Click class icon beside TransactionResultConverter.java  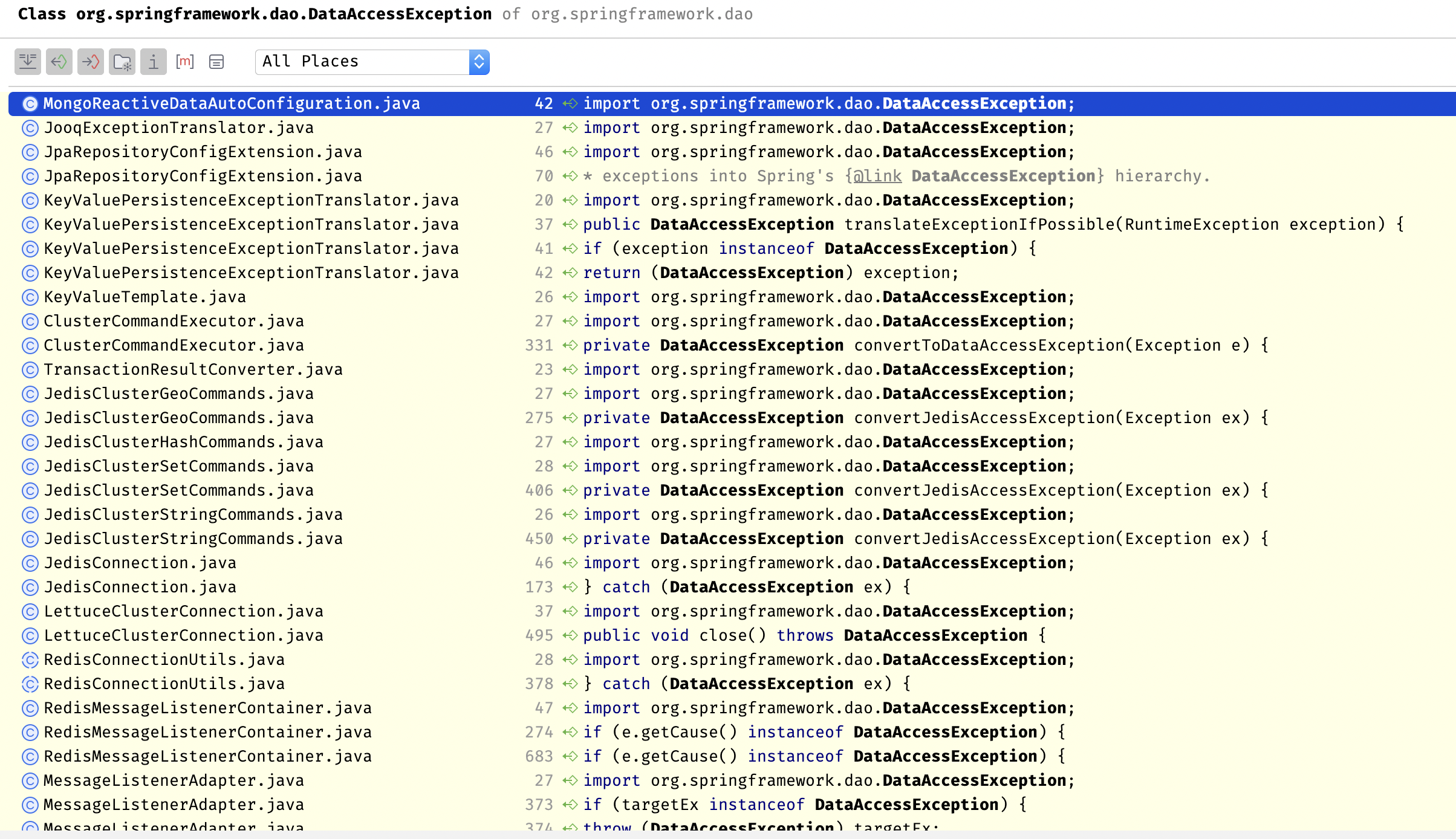30,370
